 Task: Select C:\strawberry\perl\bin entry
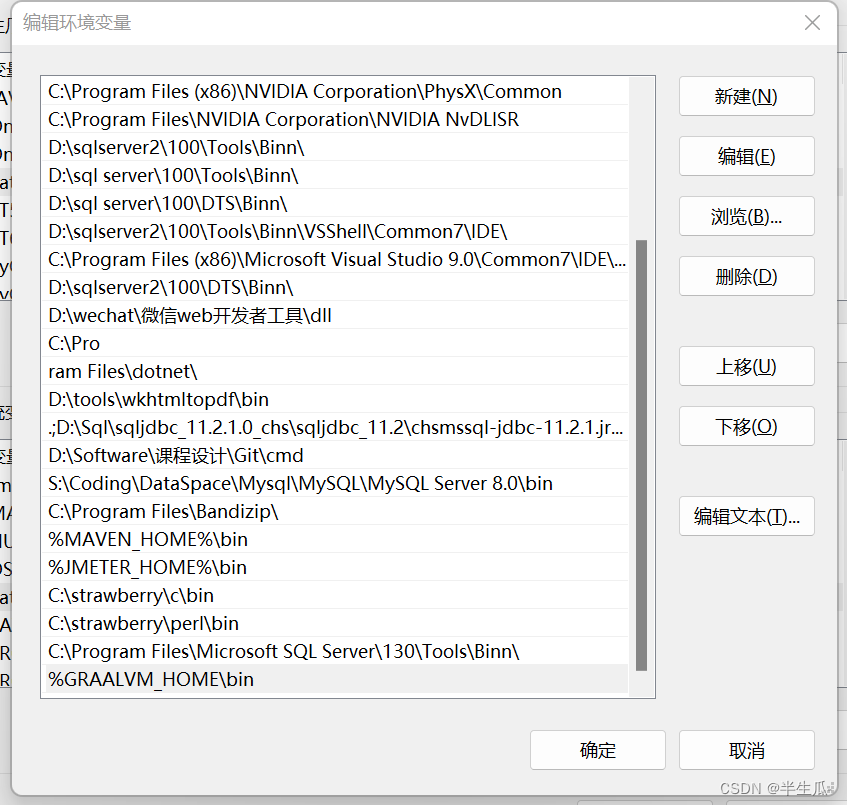[335, 625]
